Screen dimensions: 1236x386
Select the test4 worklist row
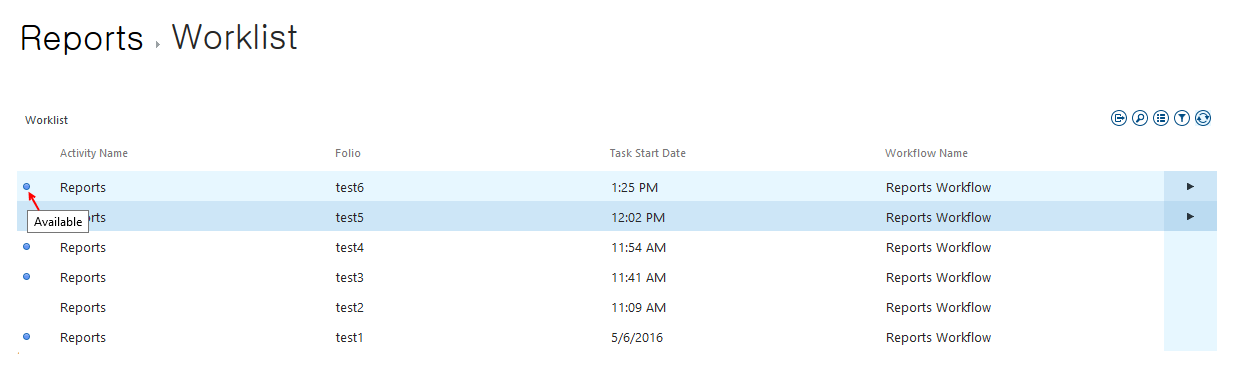click(617, 247)
